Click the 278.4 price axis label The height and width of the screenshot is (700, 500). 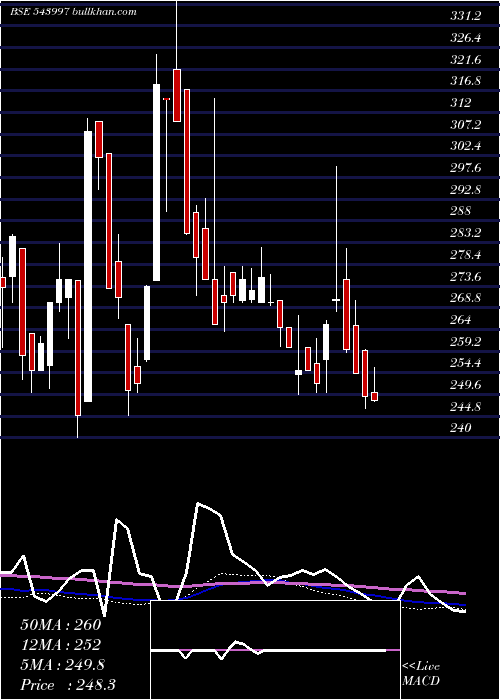[x=466, y=254]
